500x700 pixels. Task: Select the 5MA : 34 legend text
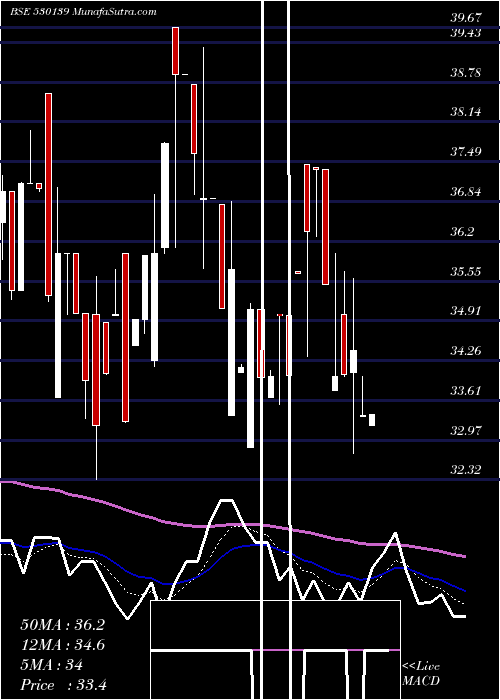52,665
